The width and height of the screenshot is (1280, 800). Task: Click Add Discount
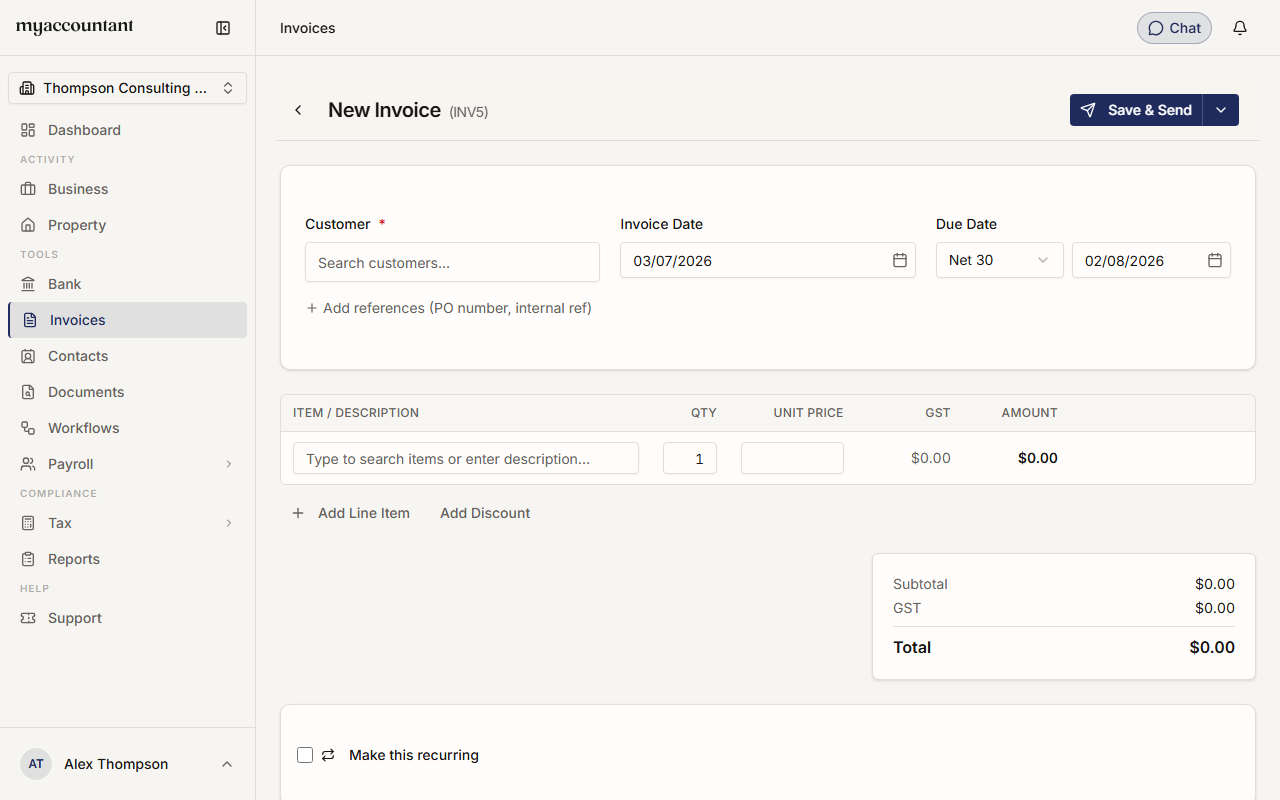[x=485, y=513]
